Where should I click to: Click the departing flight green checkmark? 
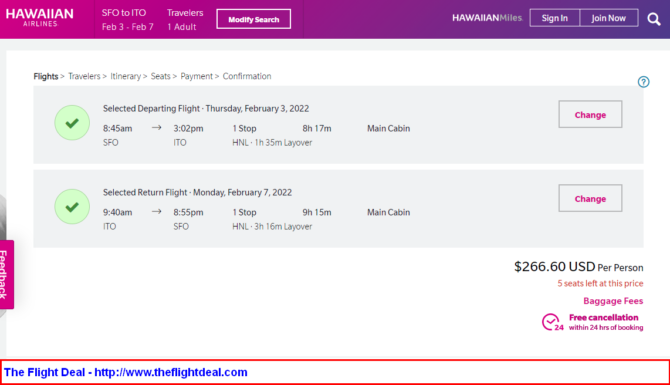click(72, 123)
